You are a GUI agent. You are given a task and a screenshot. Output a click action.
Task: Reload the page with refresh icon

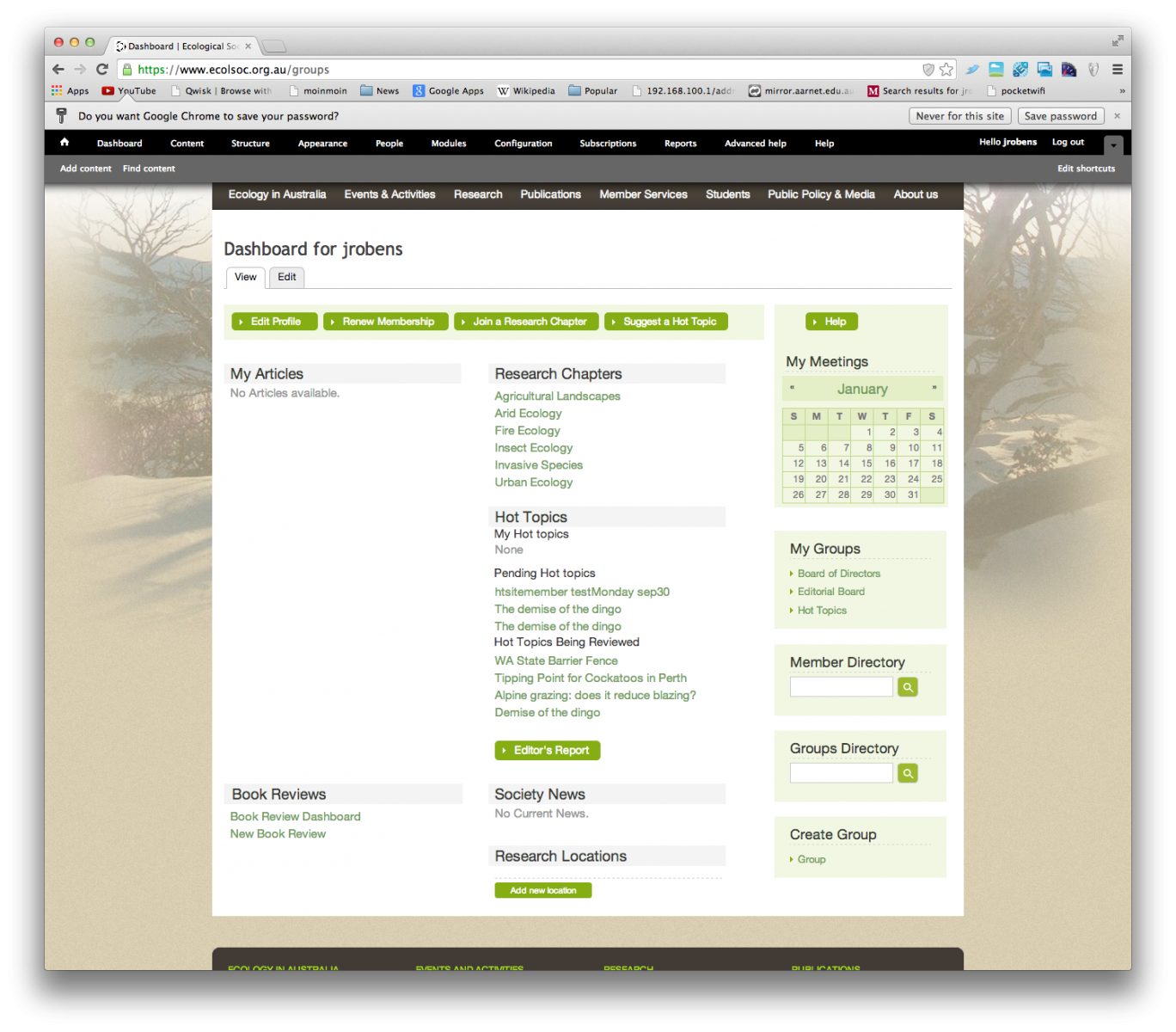[x=102, y=70]
